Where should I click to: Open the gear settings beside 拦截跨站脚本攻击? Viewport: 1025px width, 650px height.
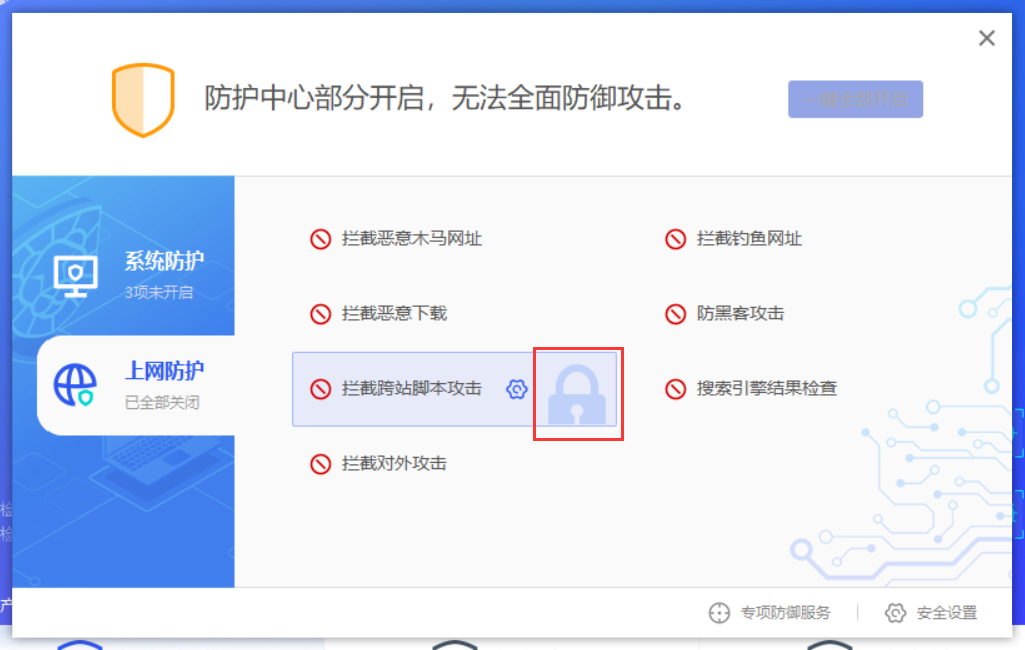pyautogui.click(x=516, y=389)
